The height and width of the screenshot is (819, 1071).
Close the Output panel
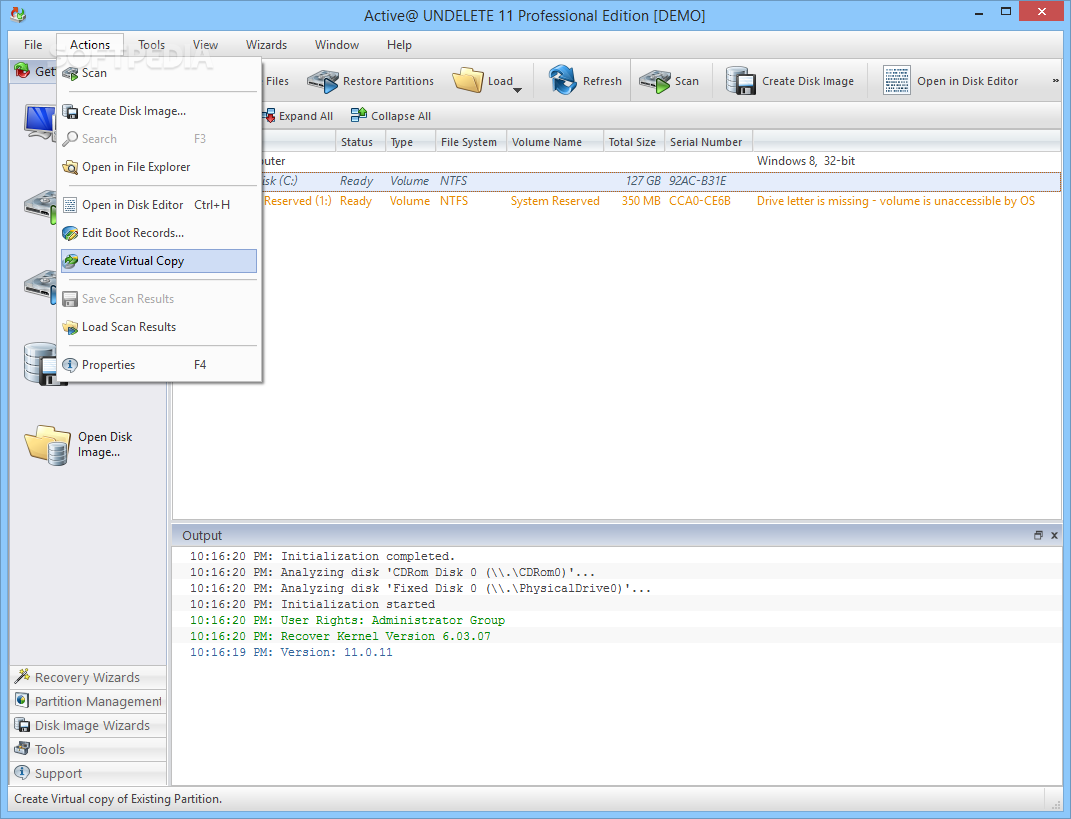[x=1054, y=536]
